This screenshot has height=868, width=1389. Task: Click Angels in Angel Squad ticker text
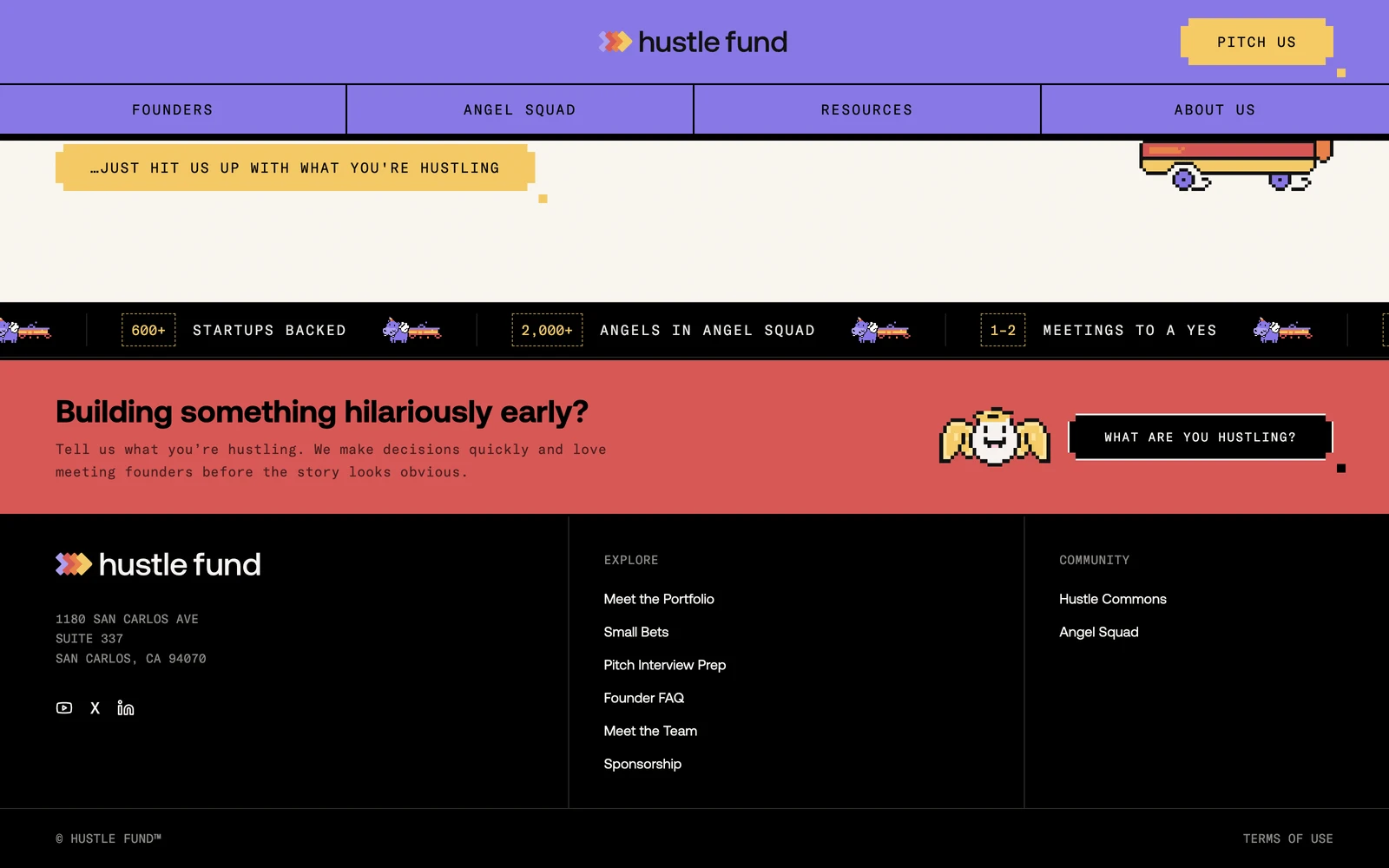(x=708, y=330)
